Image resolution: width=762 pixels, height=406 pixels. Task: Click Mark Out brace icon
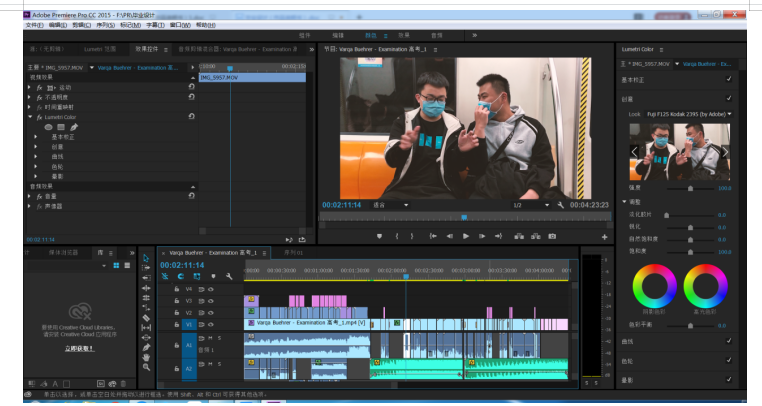pos(412,236)
